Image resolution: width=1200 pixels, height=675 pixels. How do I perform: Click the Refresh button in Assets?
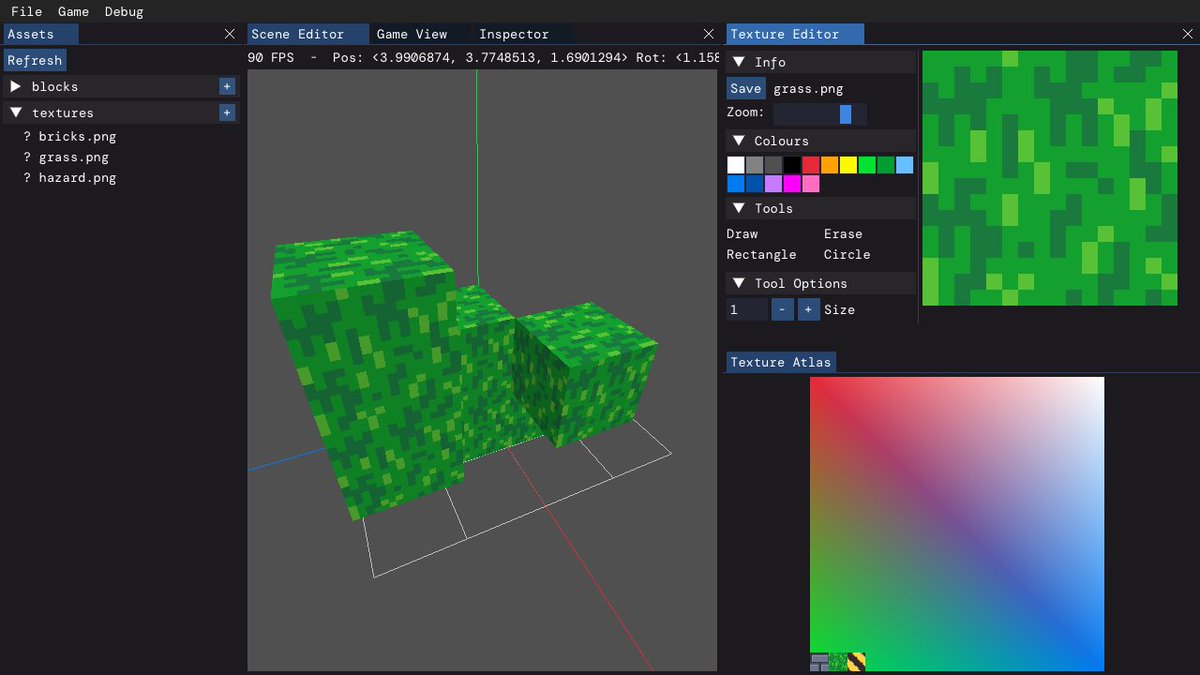click(x=35, y=61)
